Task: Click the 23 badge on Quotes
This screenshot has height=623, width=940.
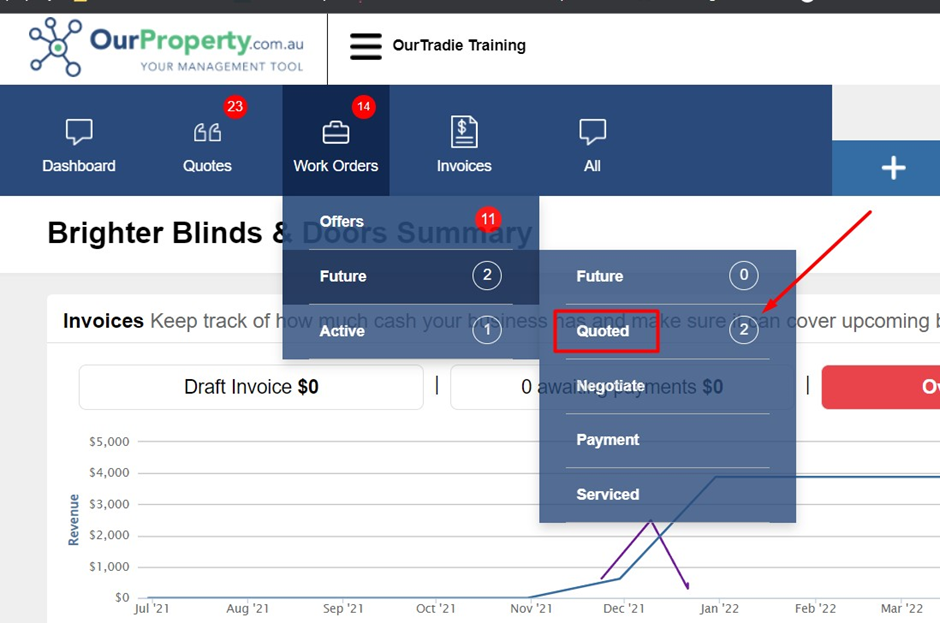Action: click(235, 107)
